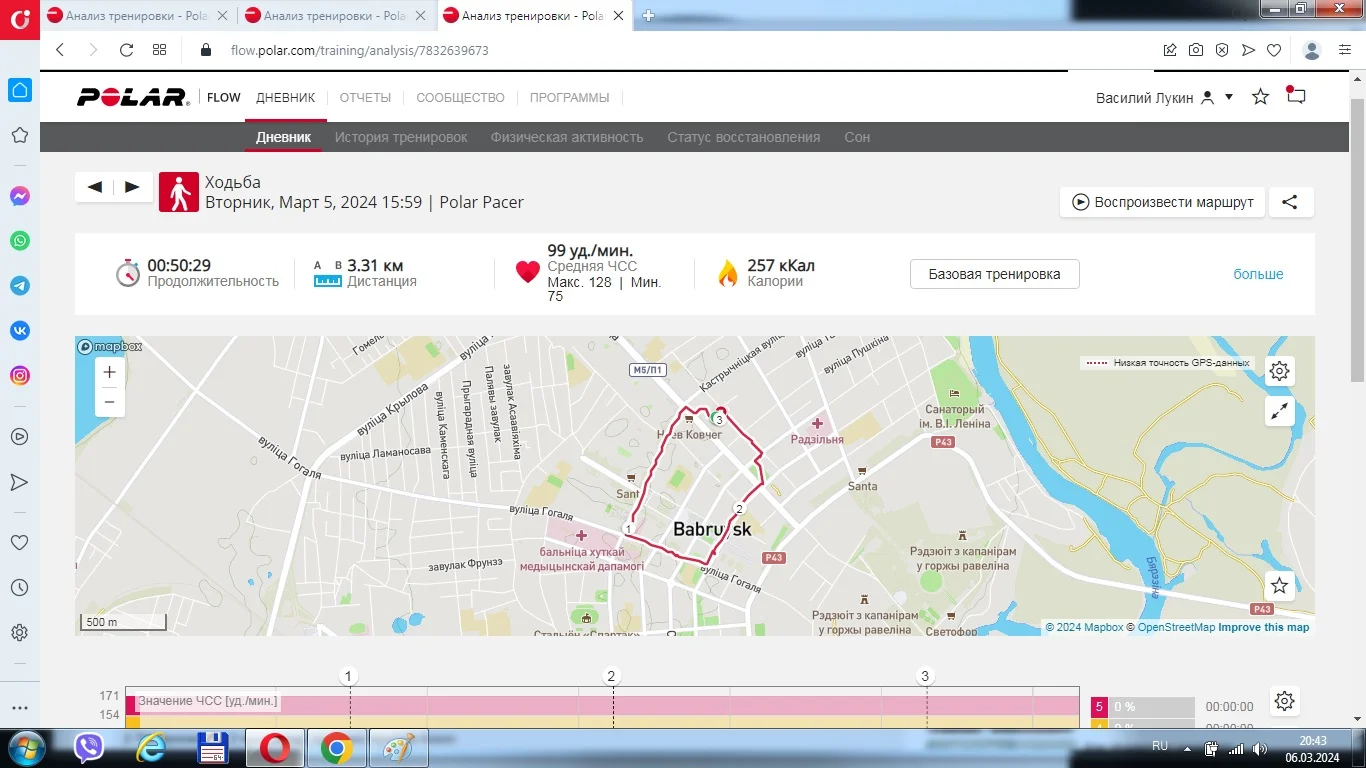Add page to bookmarks with heart icon
The width and height of the screenshot is (1366, 768).
click(x=1274, y=50)
